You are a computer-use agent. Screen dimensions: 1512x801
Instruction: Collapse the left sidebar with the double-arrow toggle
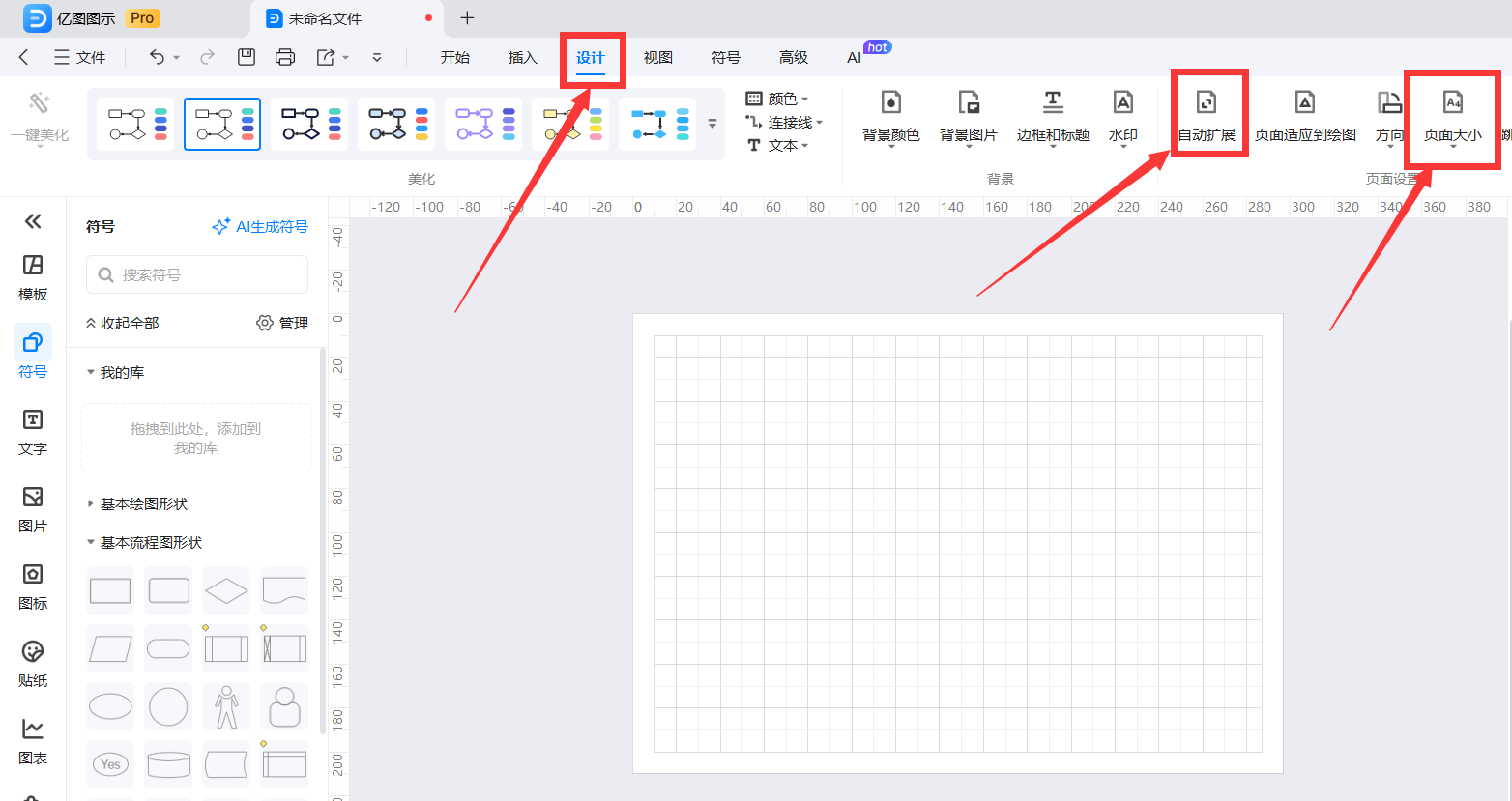click(32, 221)
